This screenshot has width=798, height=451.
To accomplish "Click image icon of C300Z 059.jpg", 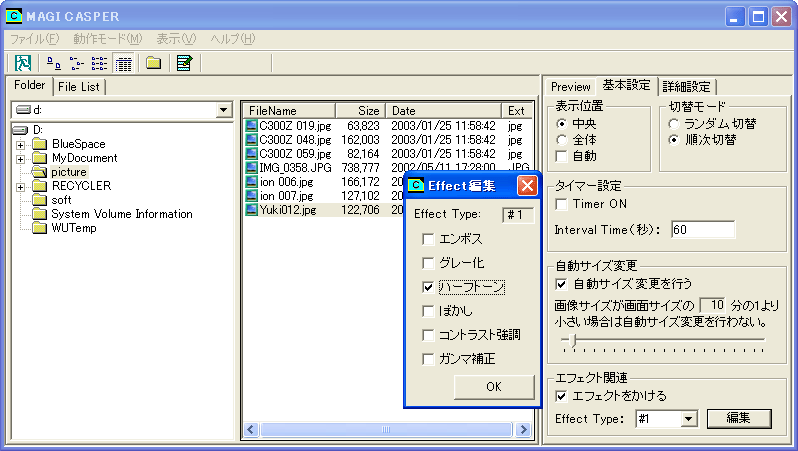I will [251, 154].
